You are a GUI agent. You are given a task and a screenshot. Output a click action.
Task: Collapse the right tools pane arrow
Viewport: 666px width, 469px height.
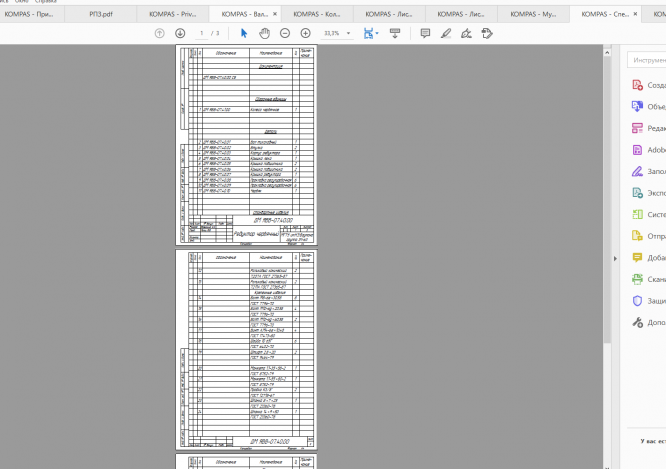615,258
